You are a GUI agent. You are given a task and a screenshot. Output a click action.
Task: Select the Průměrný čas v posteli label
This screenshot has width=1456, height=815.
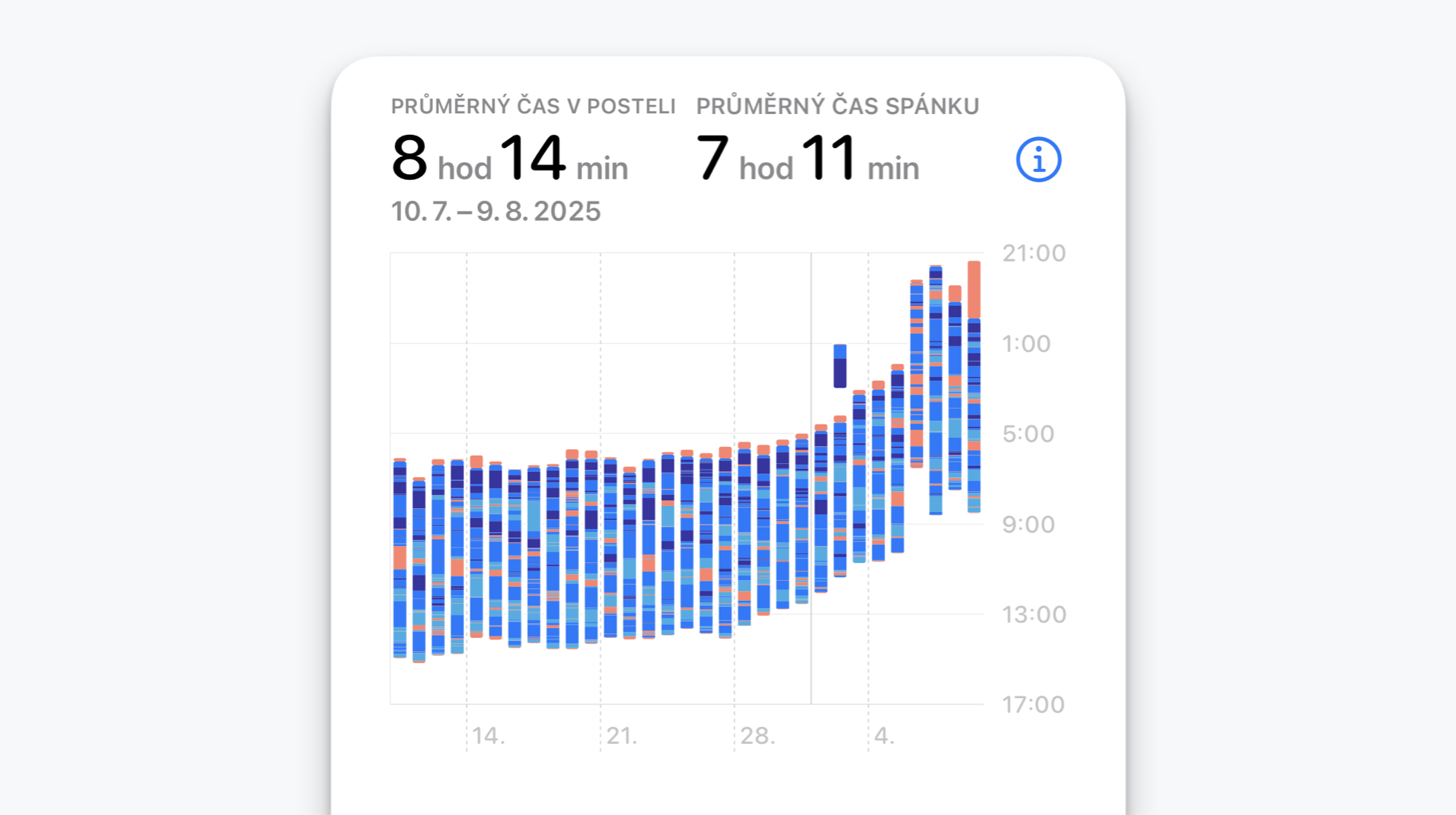tap(533, 107)
